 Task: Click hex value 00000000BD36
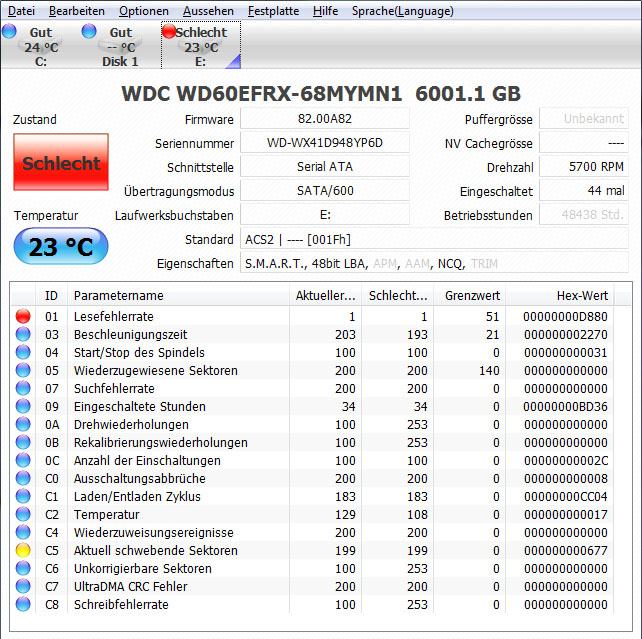[x=565, y=406]
